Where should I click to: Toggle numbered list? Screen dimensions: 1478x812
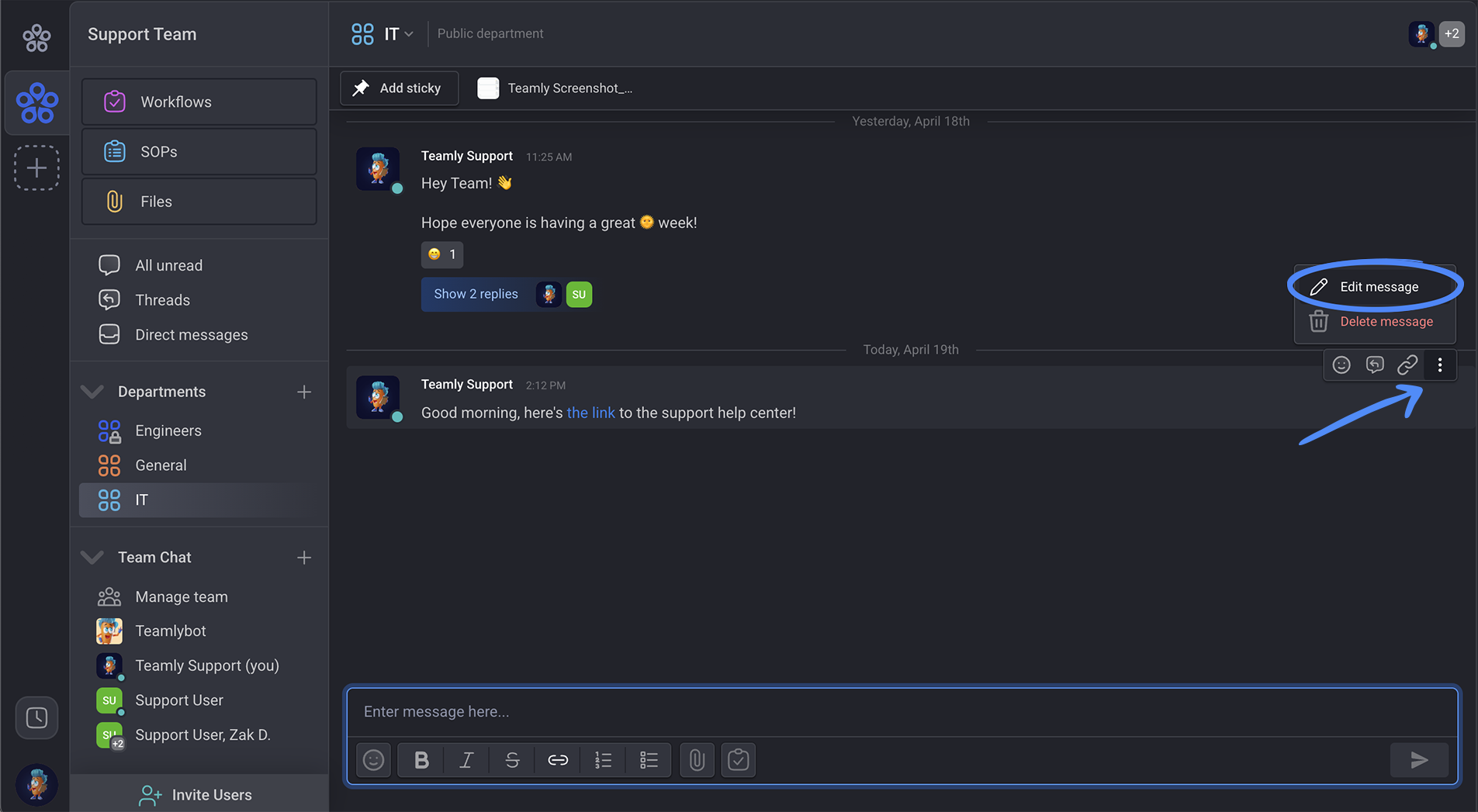pos(603,760)
